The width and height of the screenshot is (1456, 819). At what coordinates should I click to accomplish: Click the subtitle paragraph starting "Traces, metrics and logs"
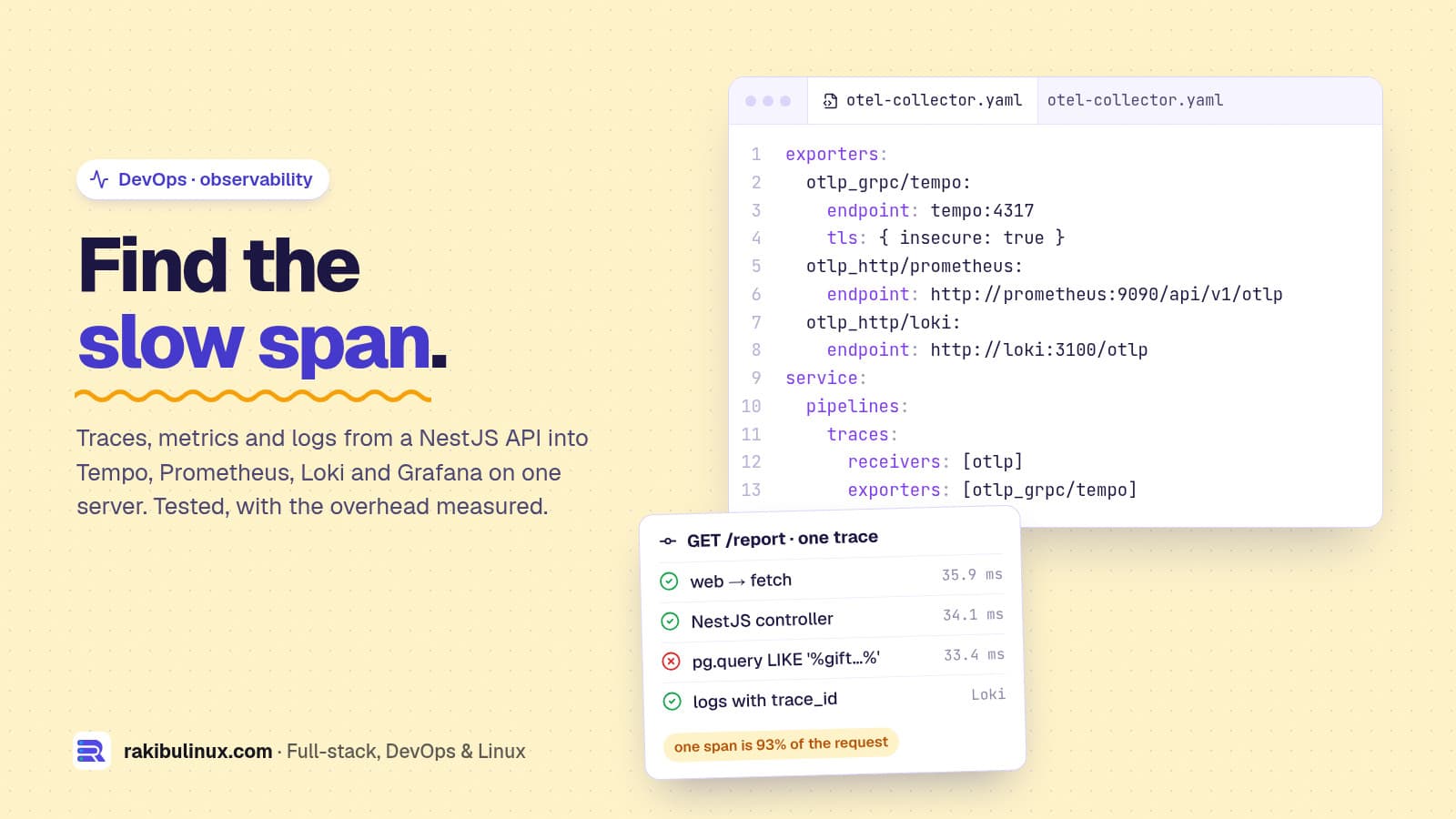[x=332, y=472]
